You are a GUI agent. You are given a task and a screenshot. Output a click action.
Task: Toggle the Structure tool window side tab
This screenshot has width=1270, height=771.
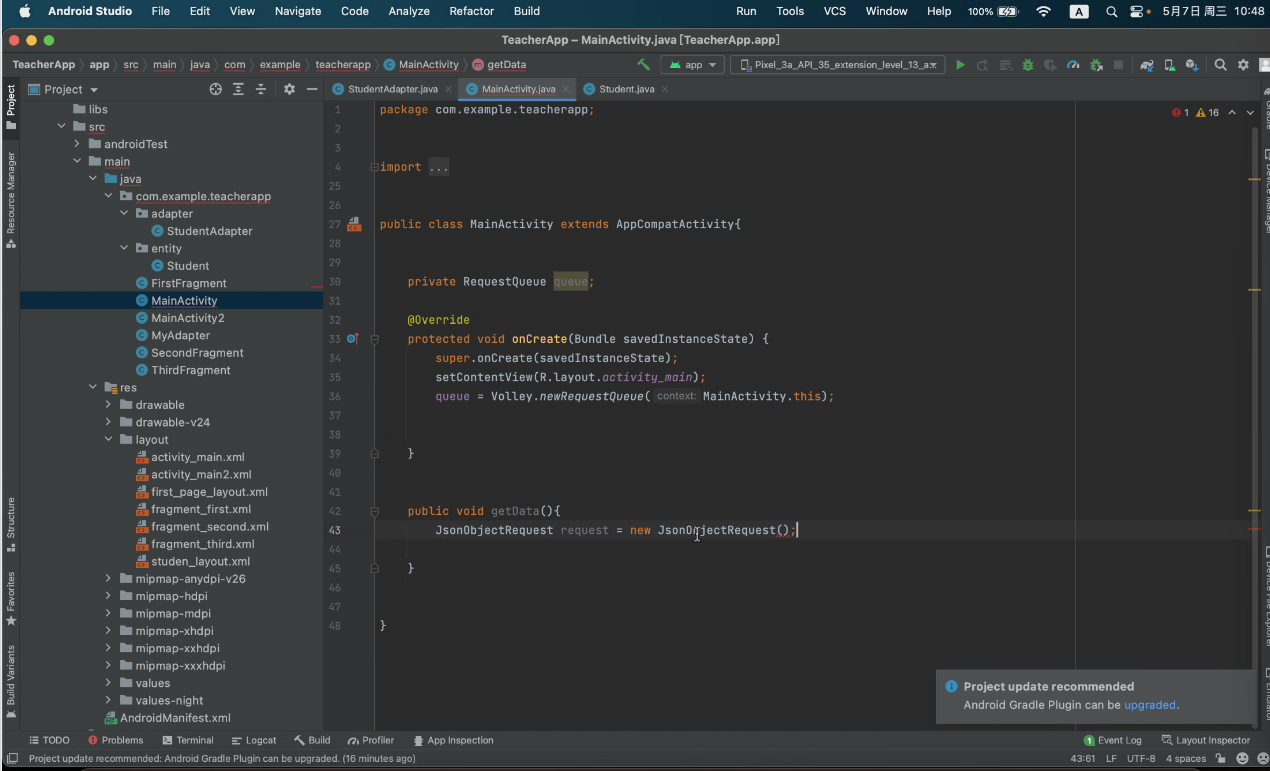pos(11,525)
